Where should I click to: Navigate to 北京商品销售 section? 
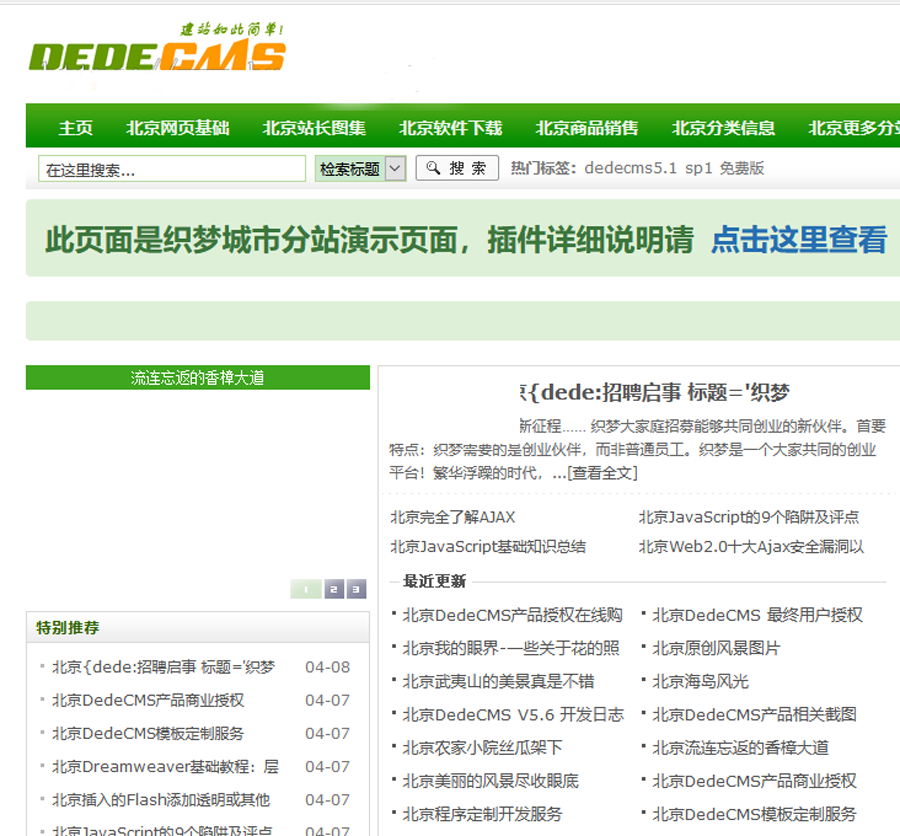586,128
